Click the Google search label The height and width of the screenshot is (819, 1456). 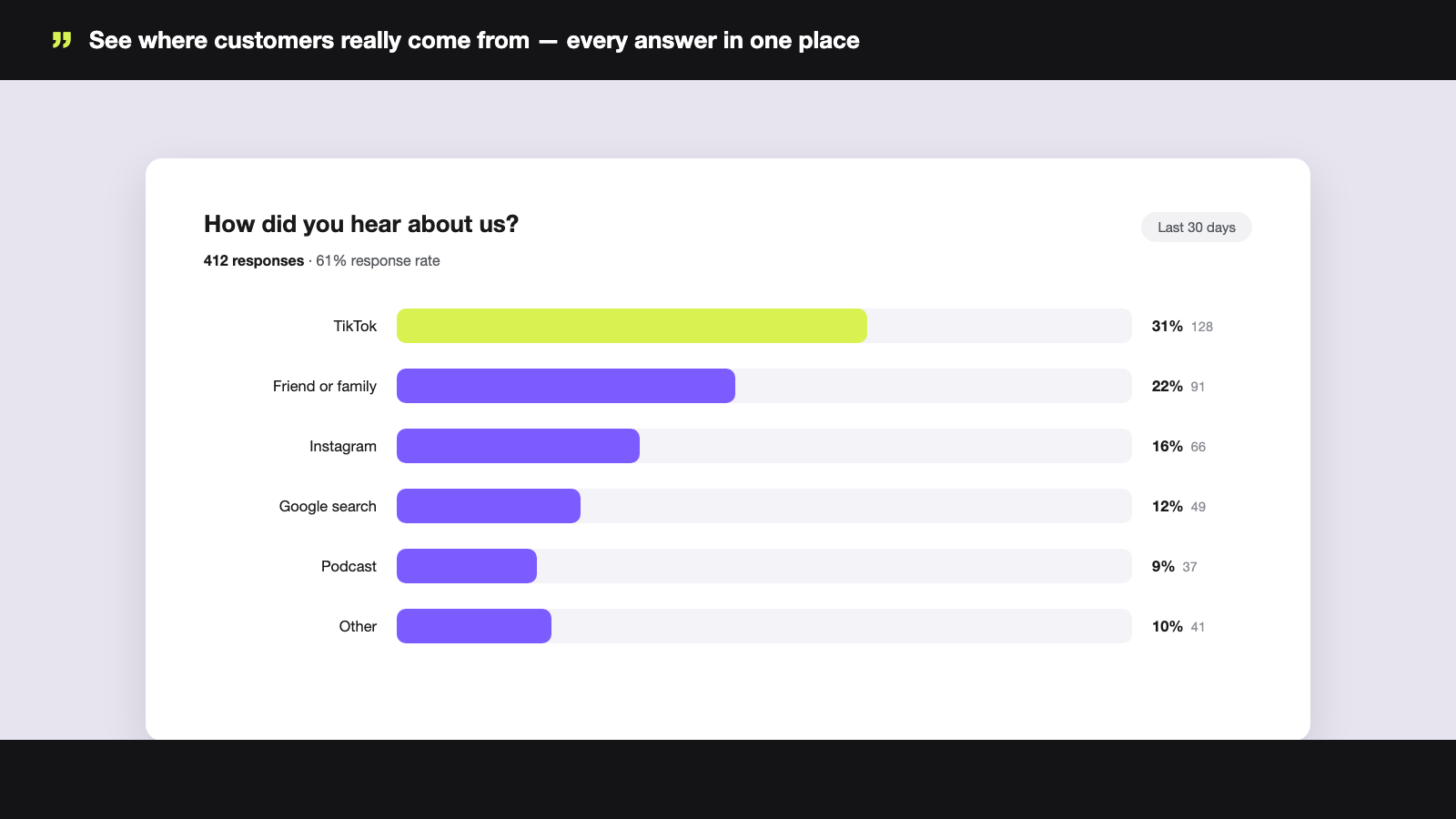pyautogui.click(x=328, y=506)
